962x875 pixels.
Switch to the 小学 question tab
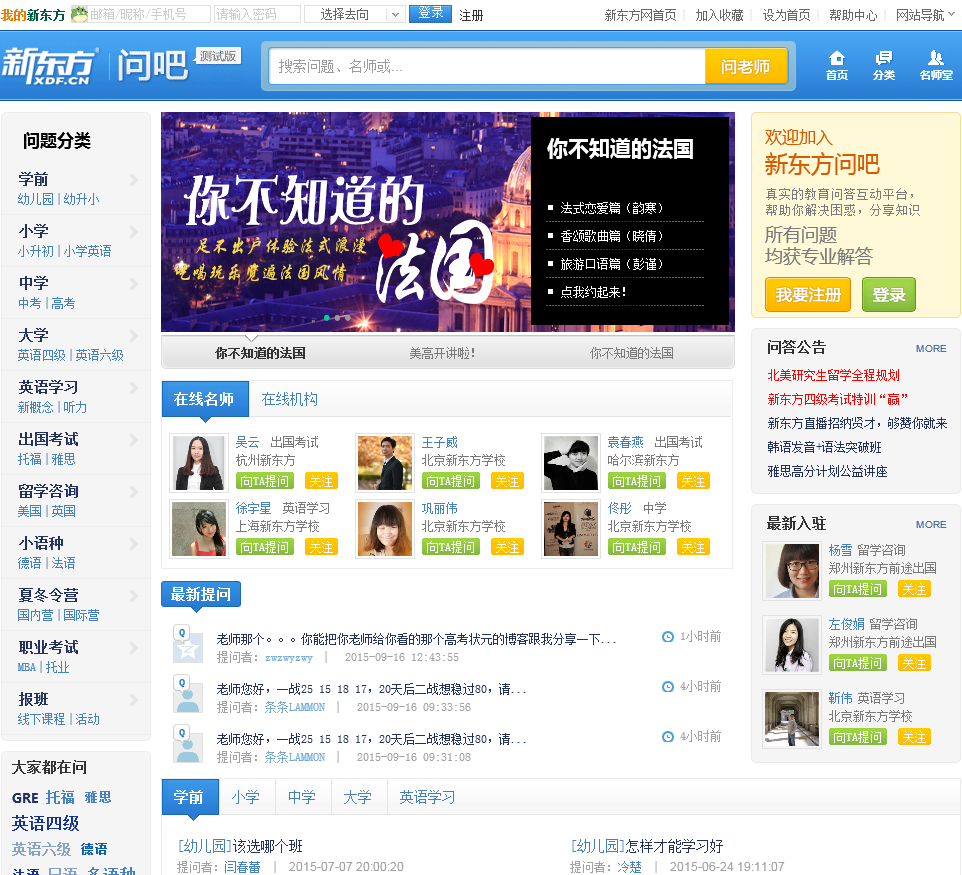tap(246, 797)
